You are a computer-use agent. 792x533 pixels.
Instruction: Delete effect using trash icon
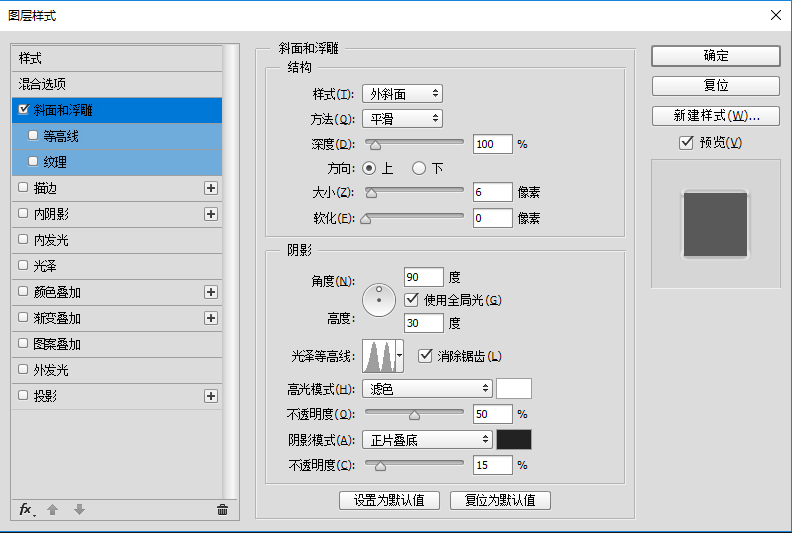[222, 509]
